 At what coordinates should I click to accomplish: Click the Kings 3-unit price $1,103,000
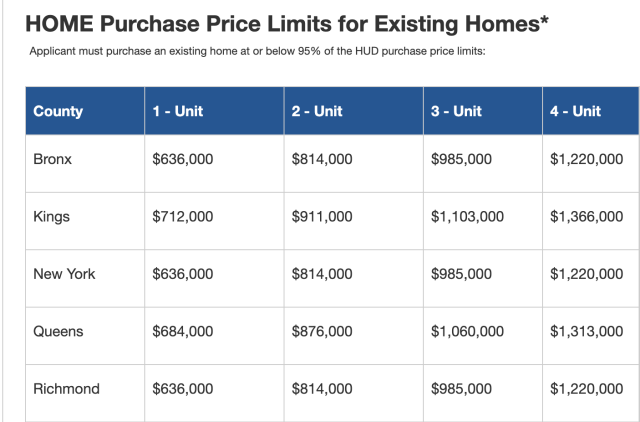coord(467,216)
